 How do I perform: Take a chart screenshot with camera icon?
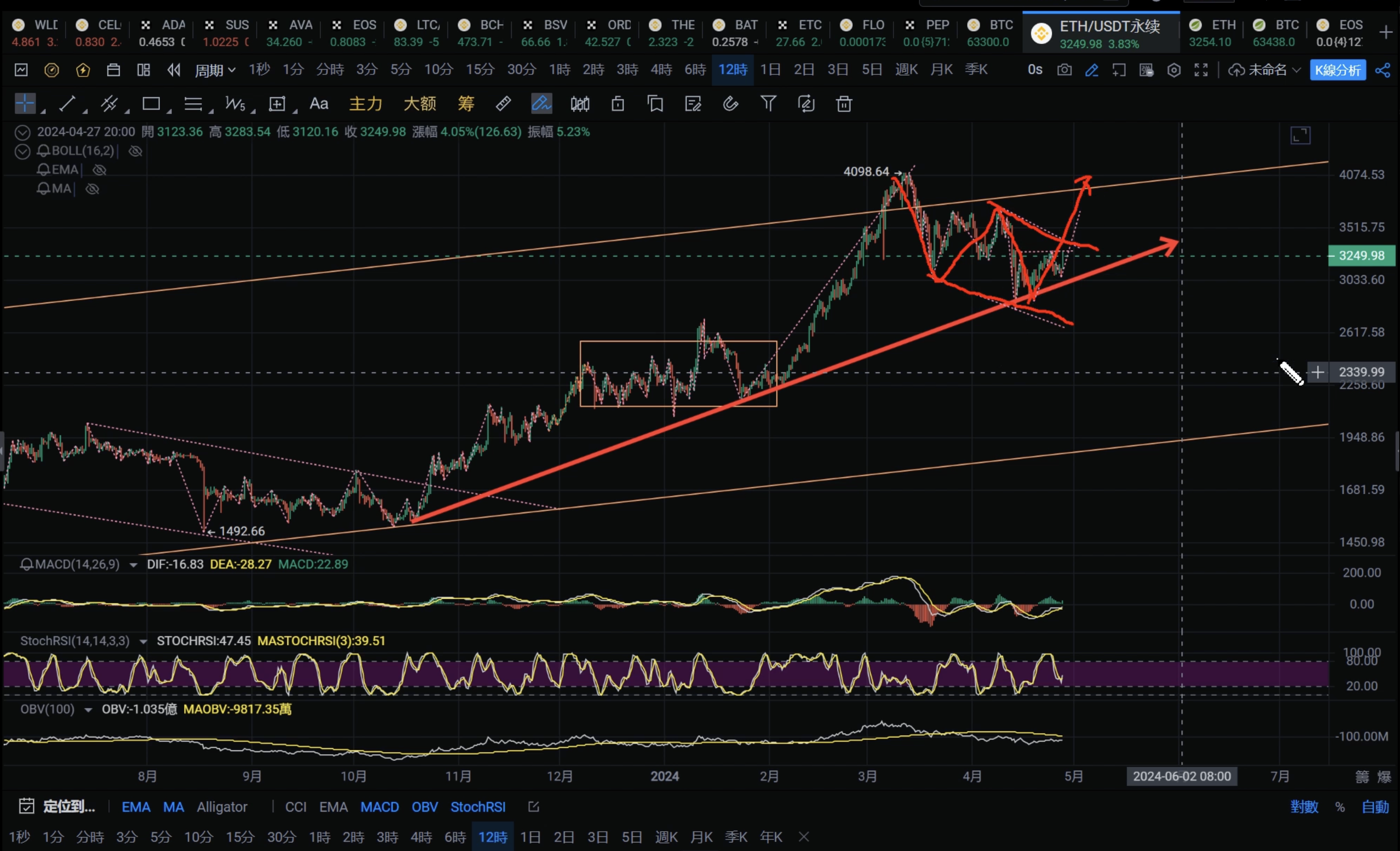pyautogui.click(x=1064, y=70)
